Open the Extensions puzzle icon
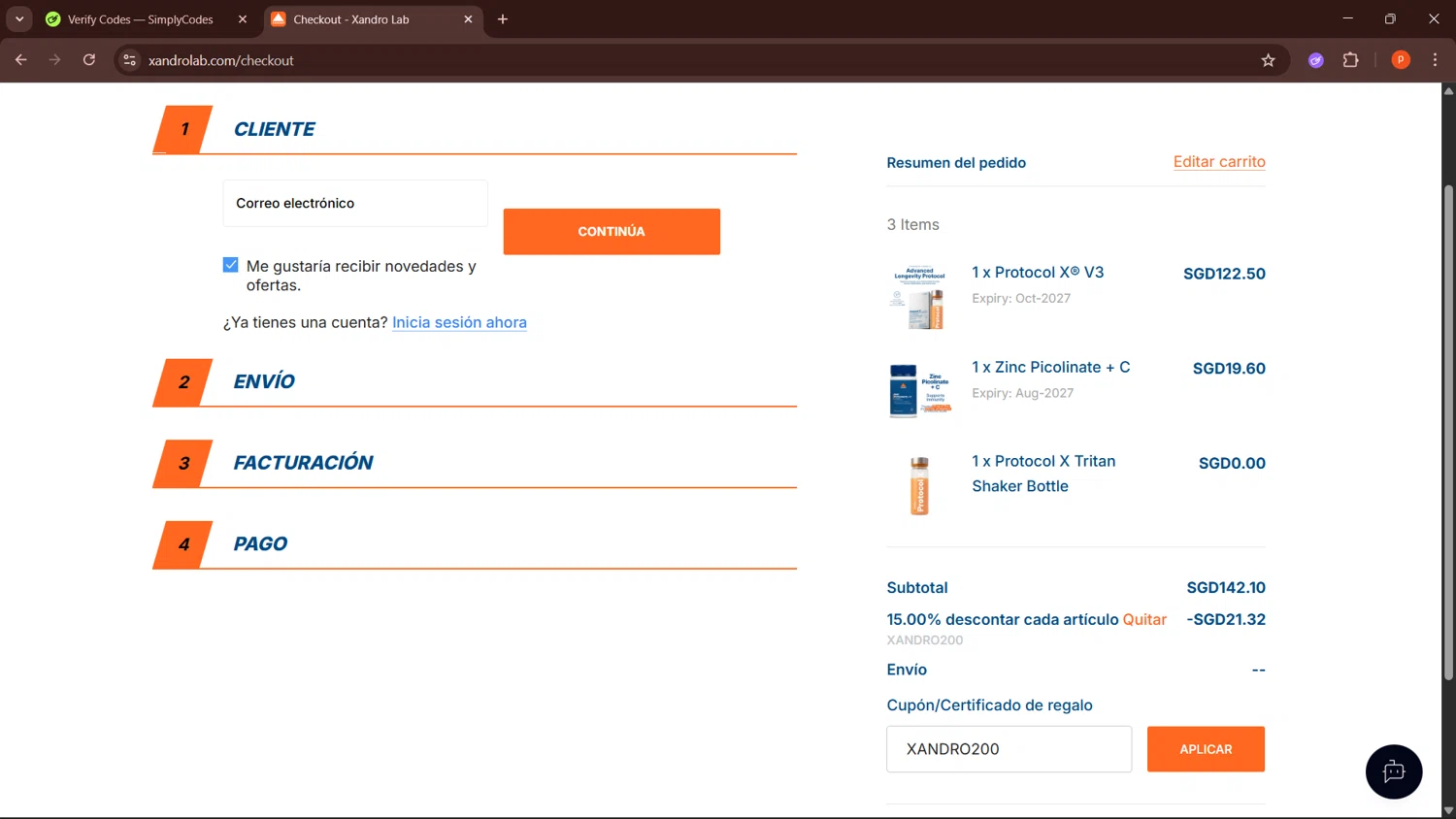 coord(1350,60)
